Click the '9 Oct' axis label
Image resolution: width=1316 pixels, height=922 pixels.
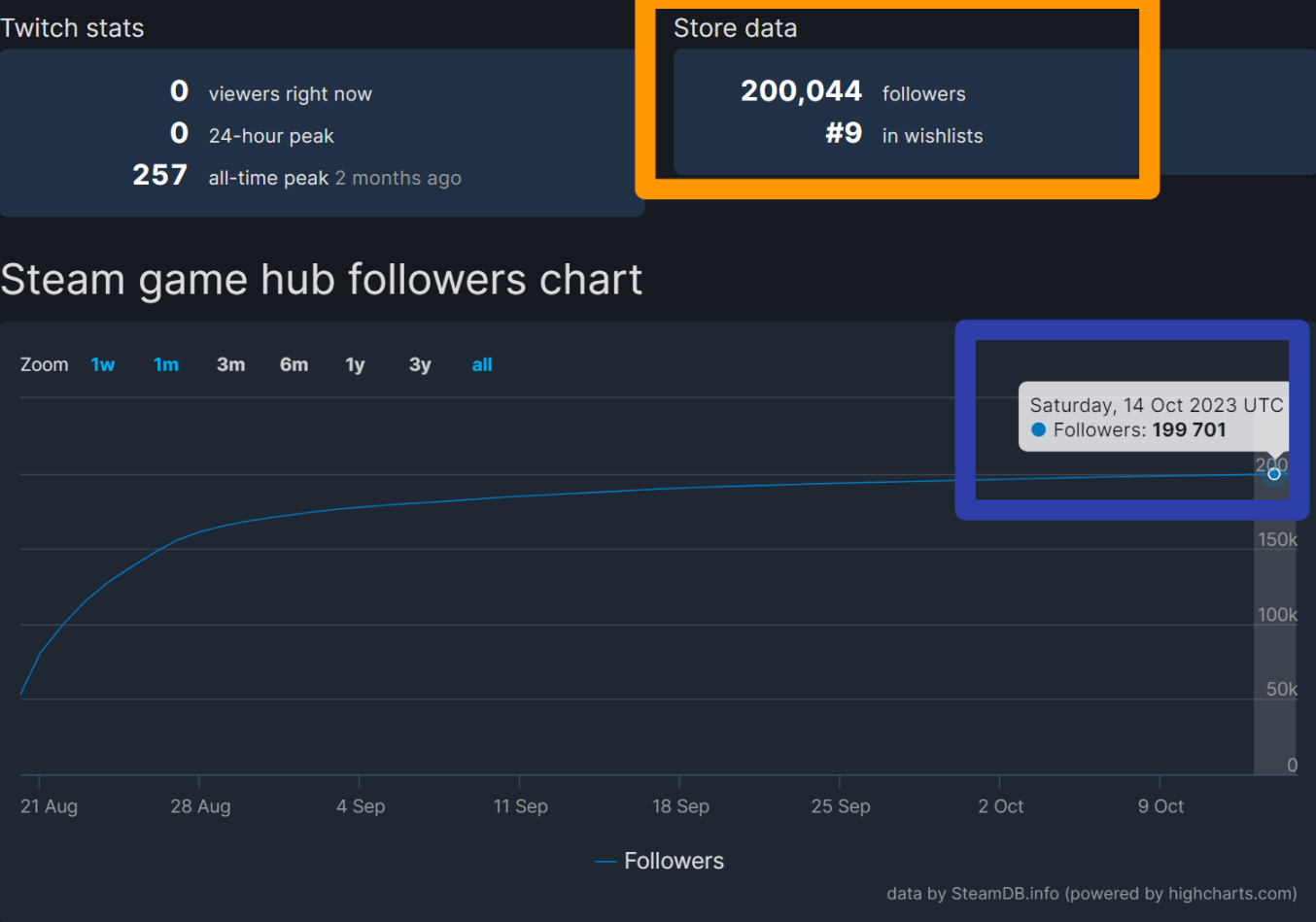tap(1160, 806)
